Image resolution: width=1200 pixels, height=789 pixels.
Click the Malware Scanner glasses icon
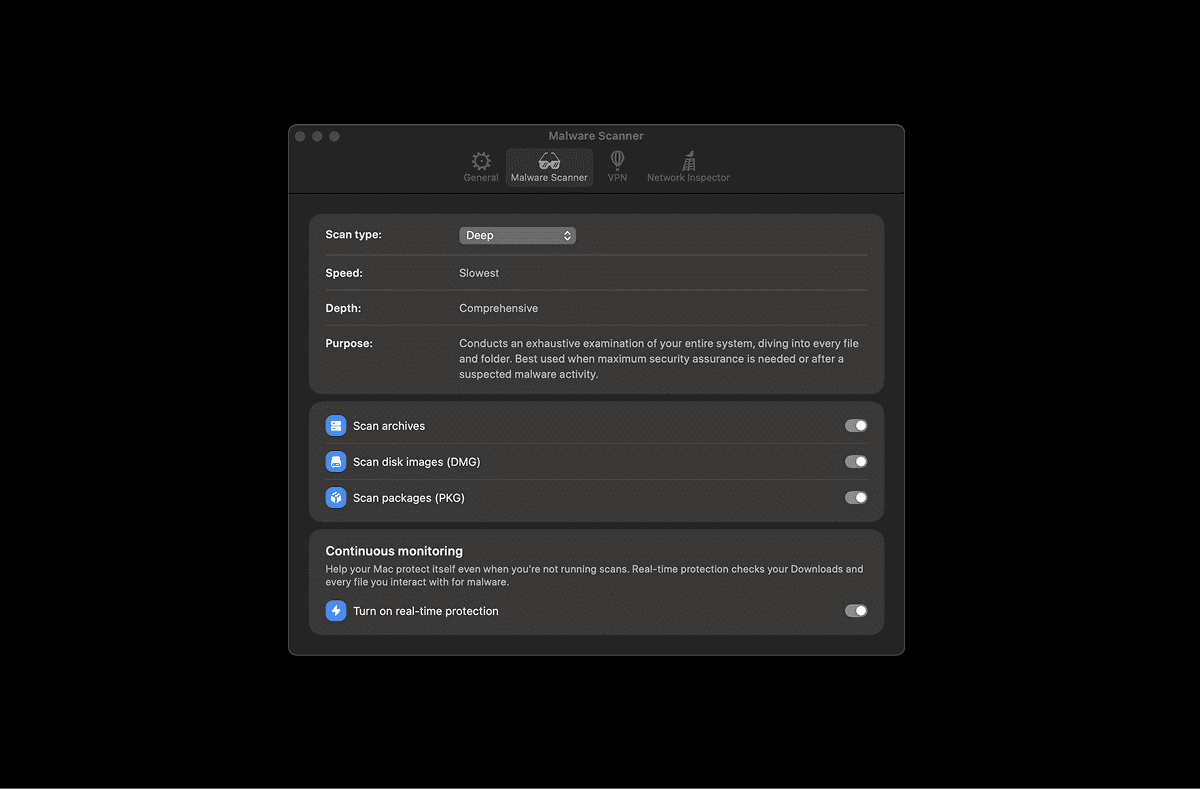click(549, 161)
